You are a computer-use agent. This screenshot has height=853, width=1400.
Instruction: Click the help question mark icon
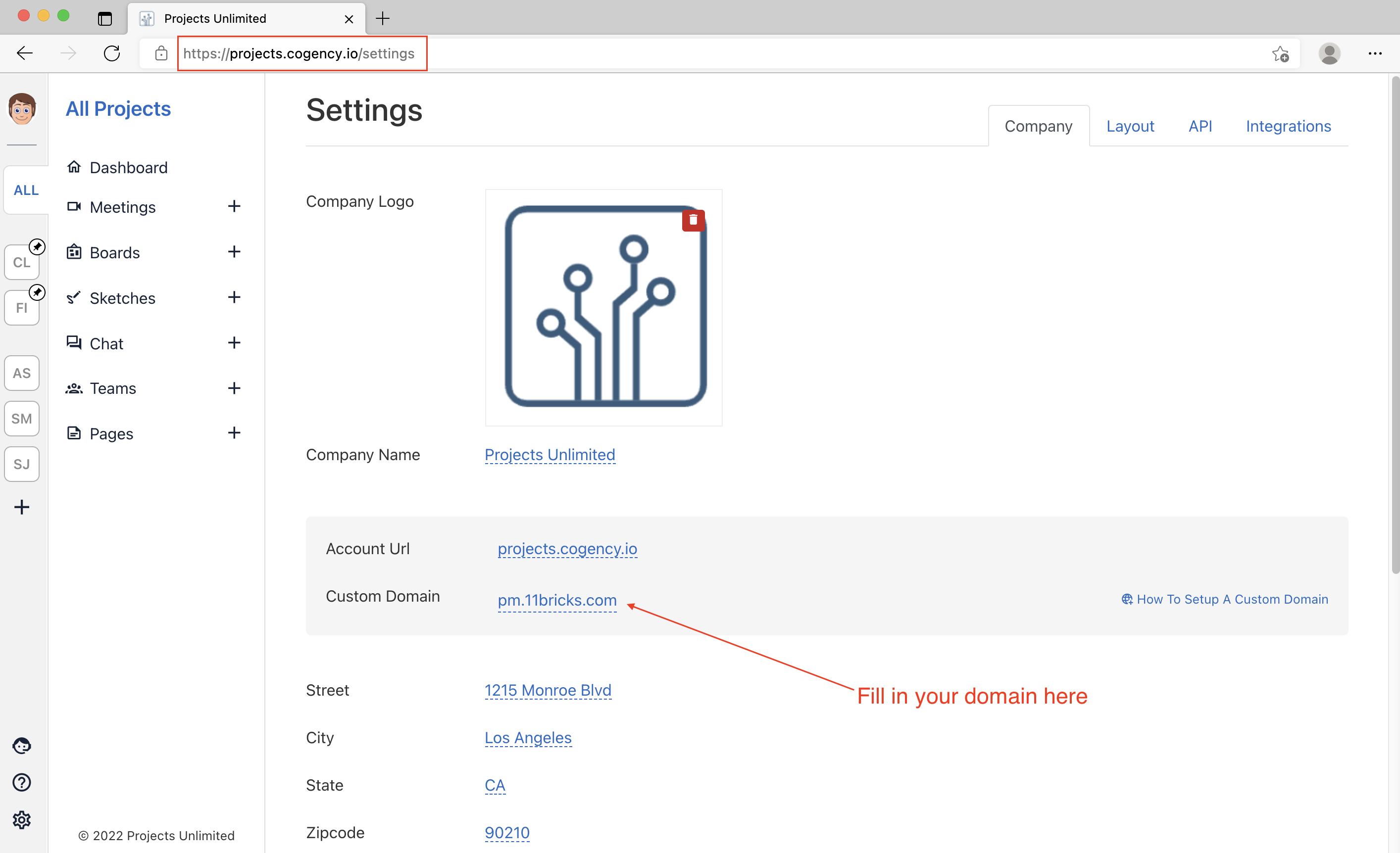22,782
